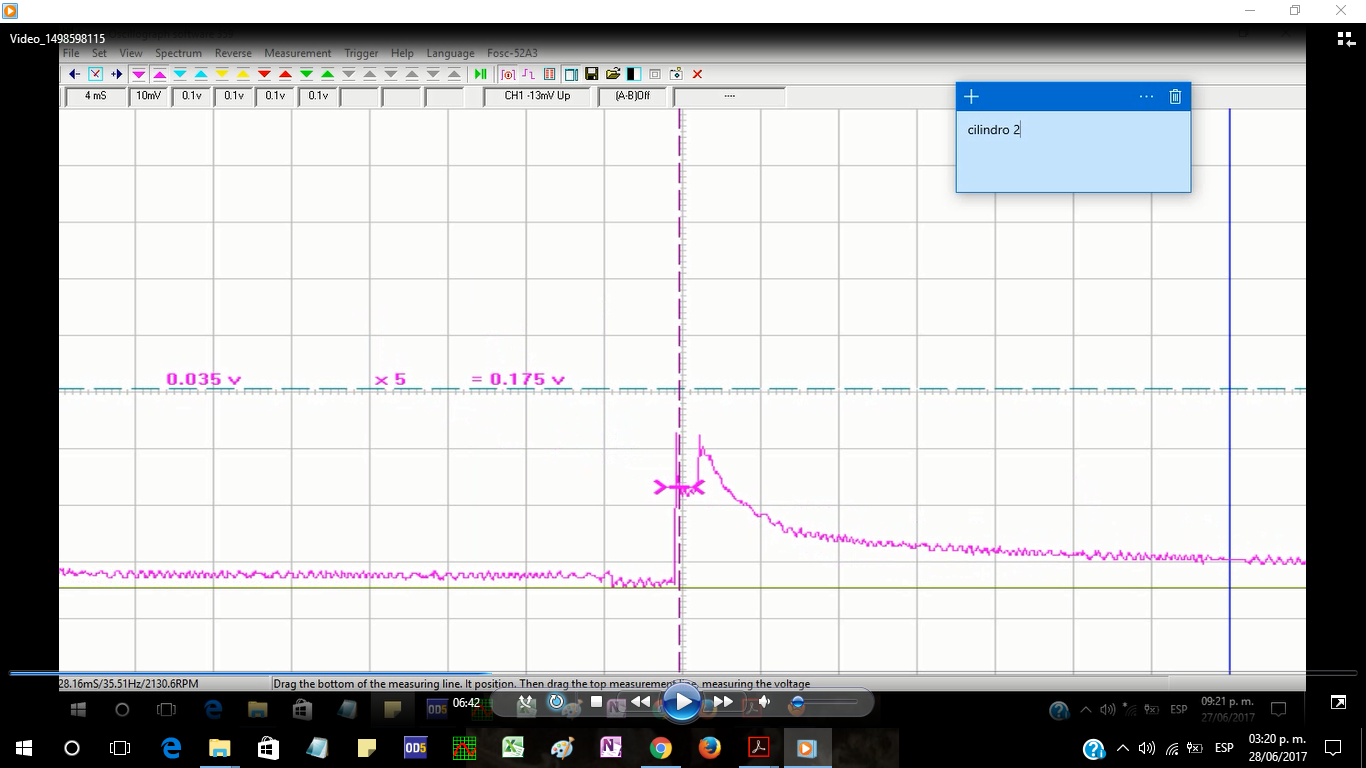The image size is (1366, 768).
Task: Toggle repeat in the media player
Action: [557, 702]
